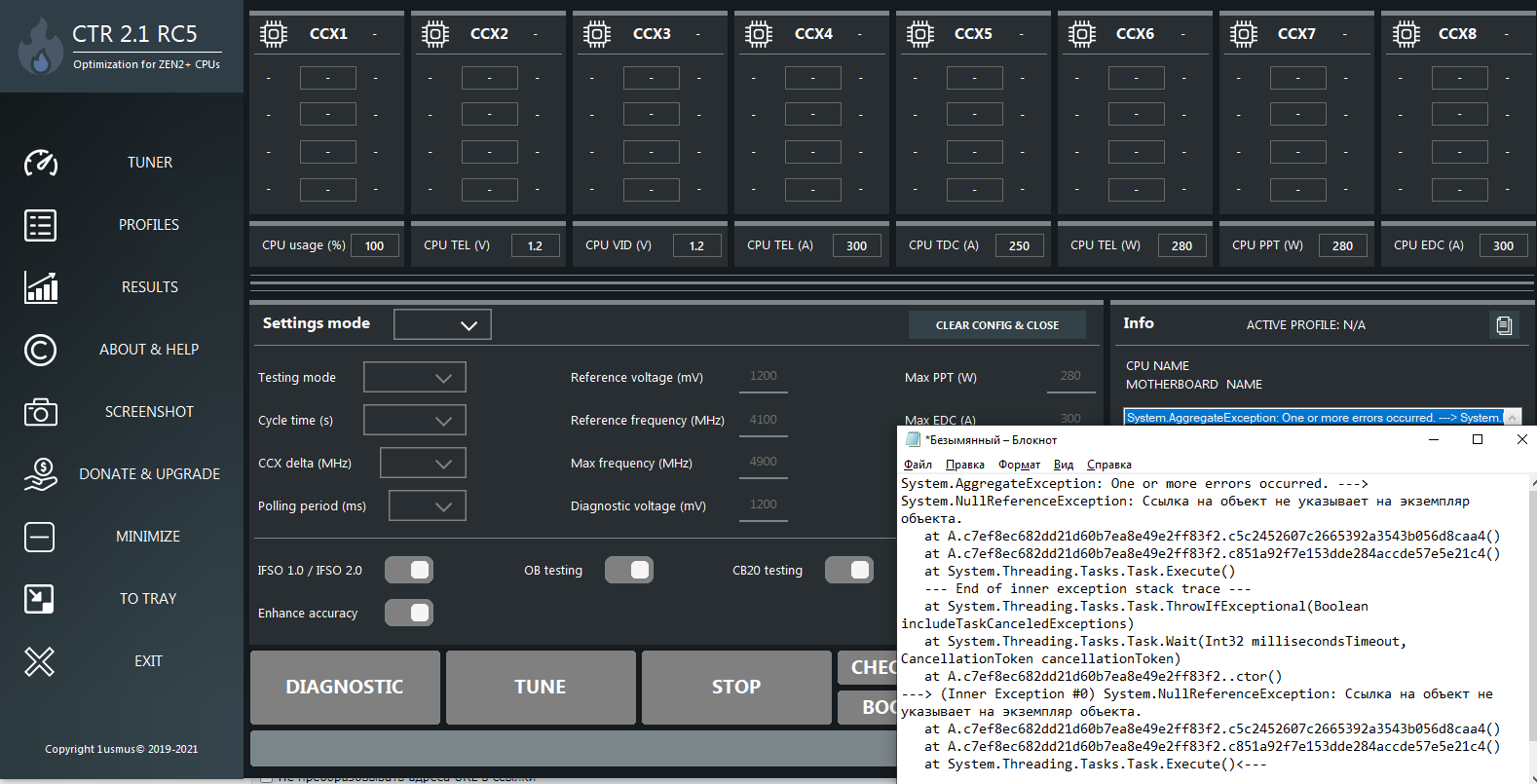Click the Reference voltage input field
Screen dimensions: 1537x784
pos(764,377)
